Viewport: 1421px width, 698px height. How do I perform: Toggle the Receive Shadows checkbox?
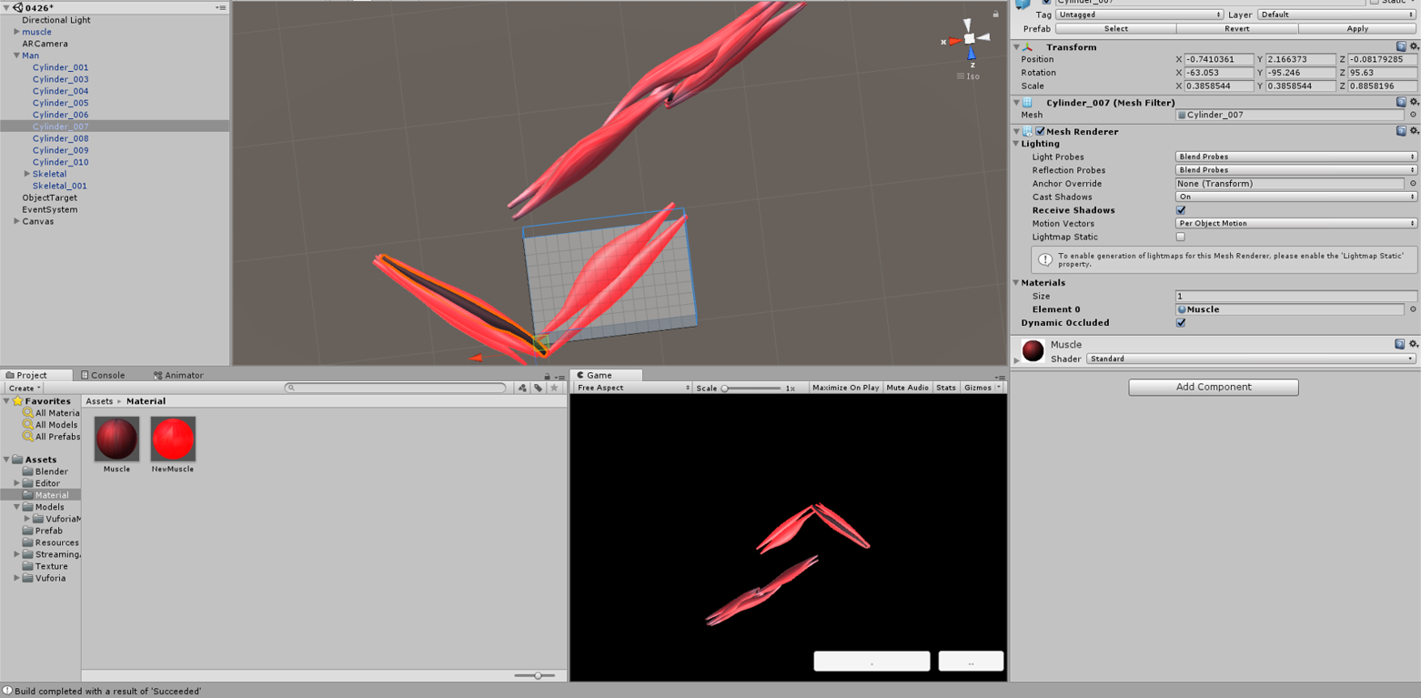1181,210
